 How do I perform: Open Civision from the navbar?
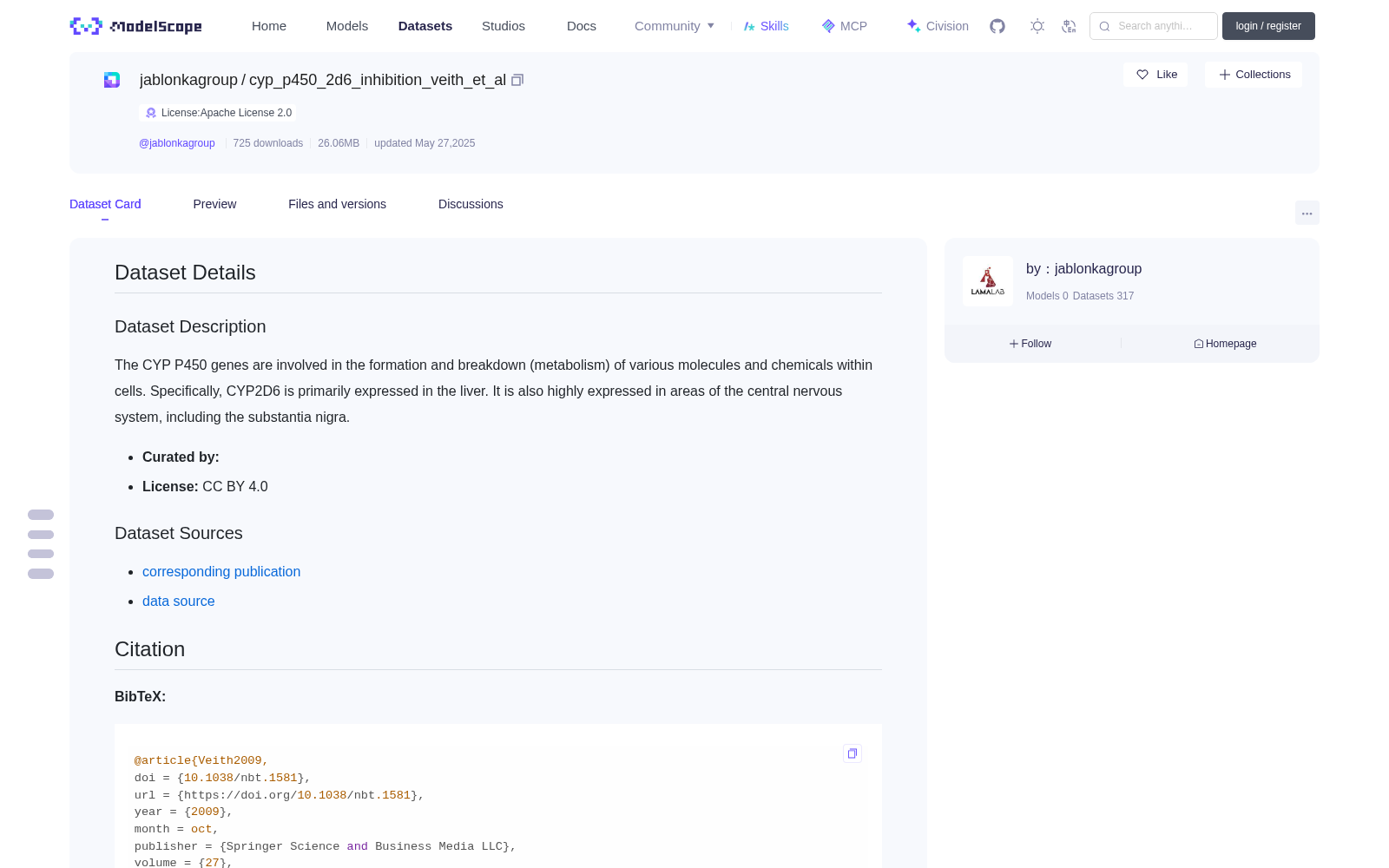pos(938,26)
